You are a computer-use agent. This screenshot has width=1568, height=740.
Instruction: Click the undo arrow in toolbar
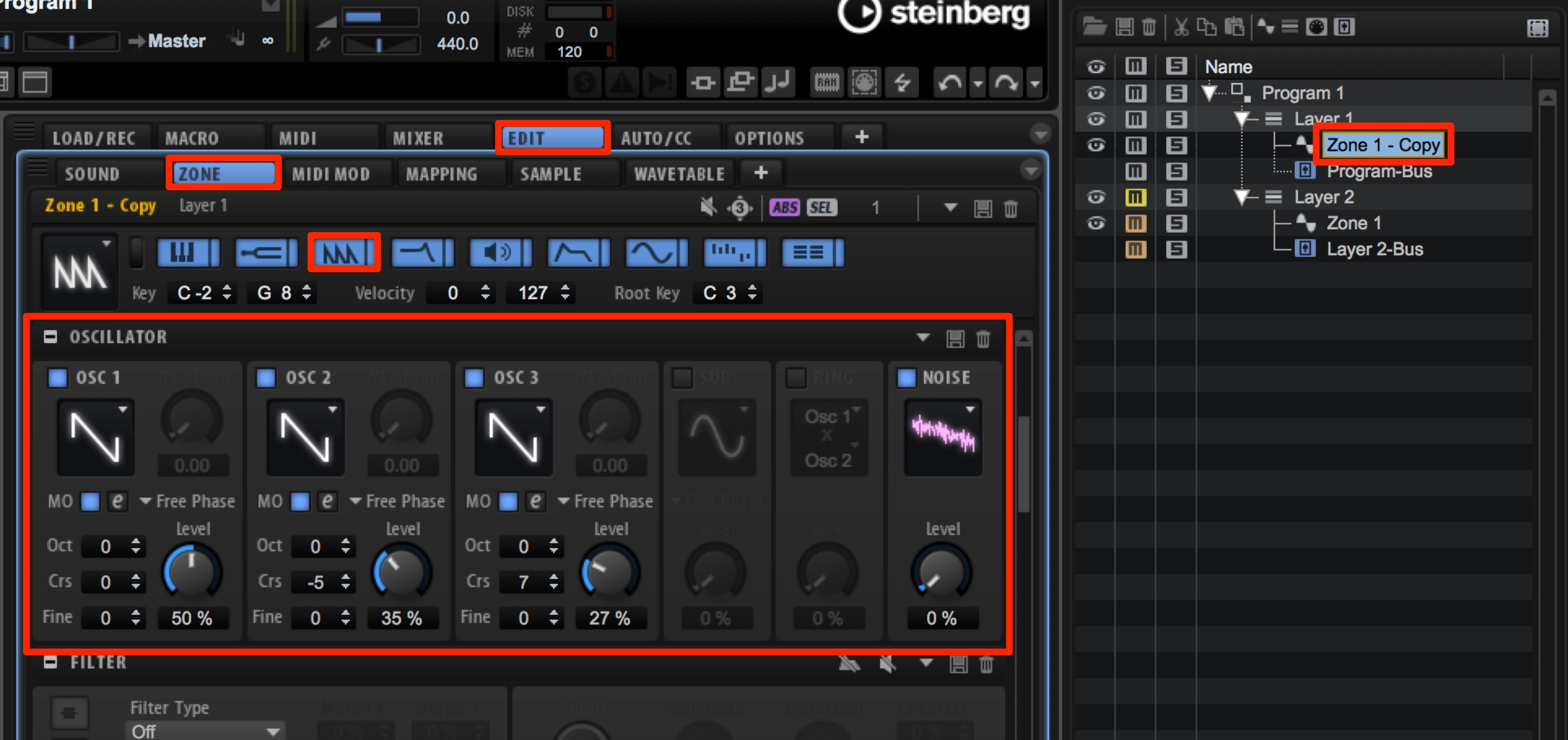(950, 82)
